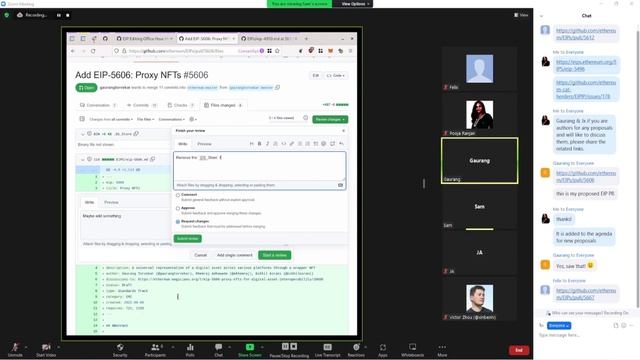Screen dimensions: 640x360
Task: Open the emoji picker in chat
Action: (624, 325)
